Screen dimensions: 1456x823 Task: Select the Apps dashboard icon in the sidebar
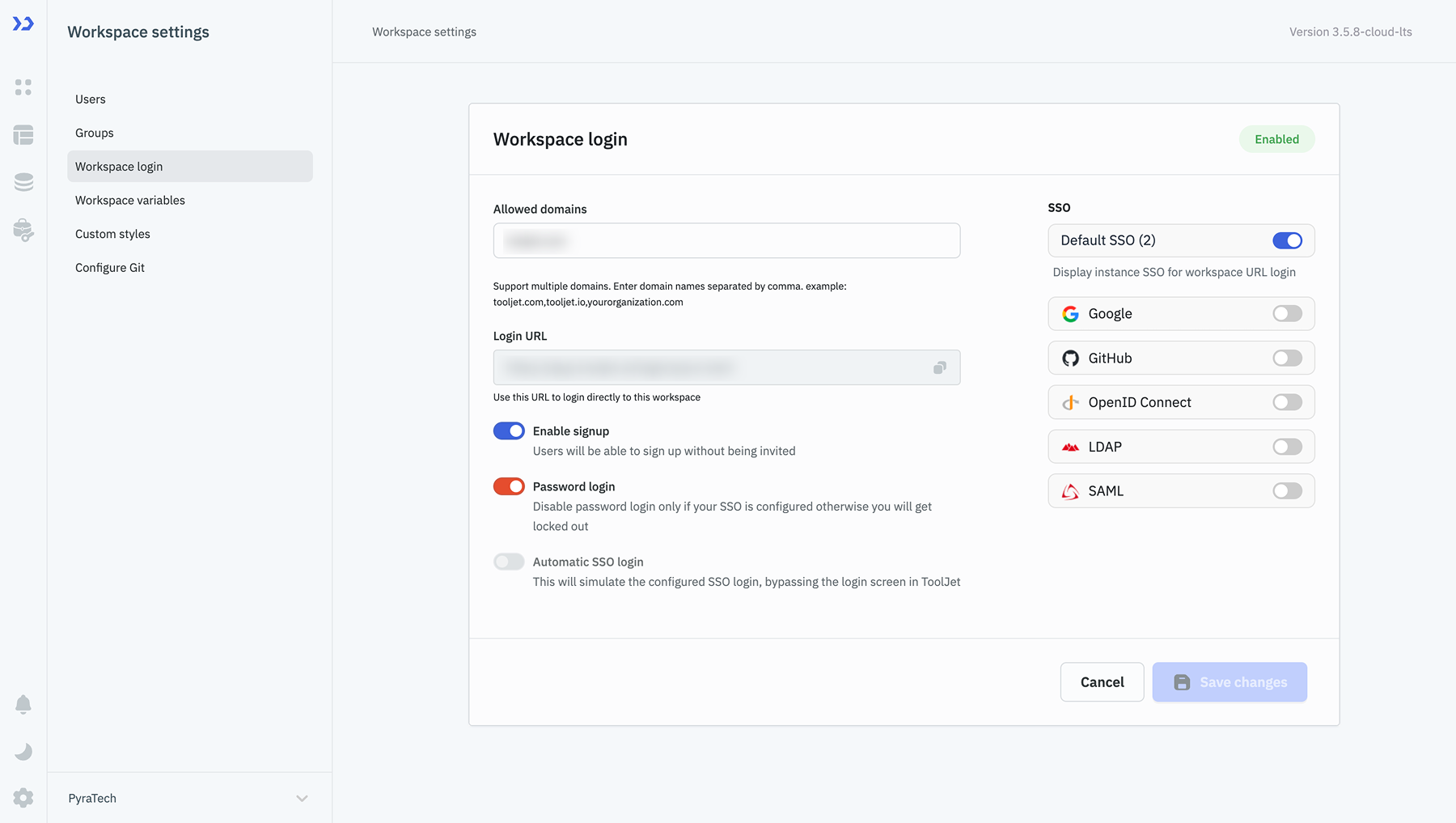click(23, 87)
